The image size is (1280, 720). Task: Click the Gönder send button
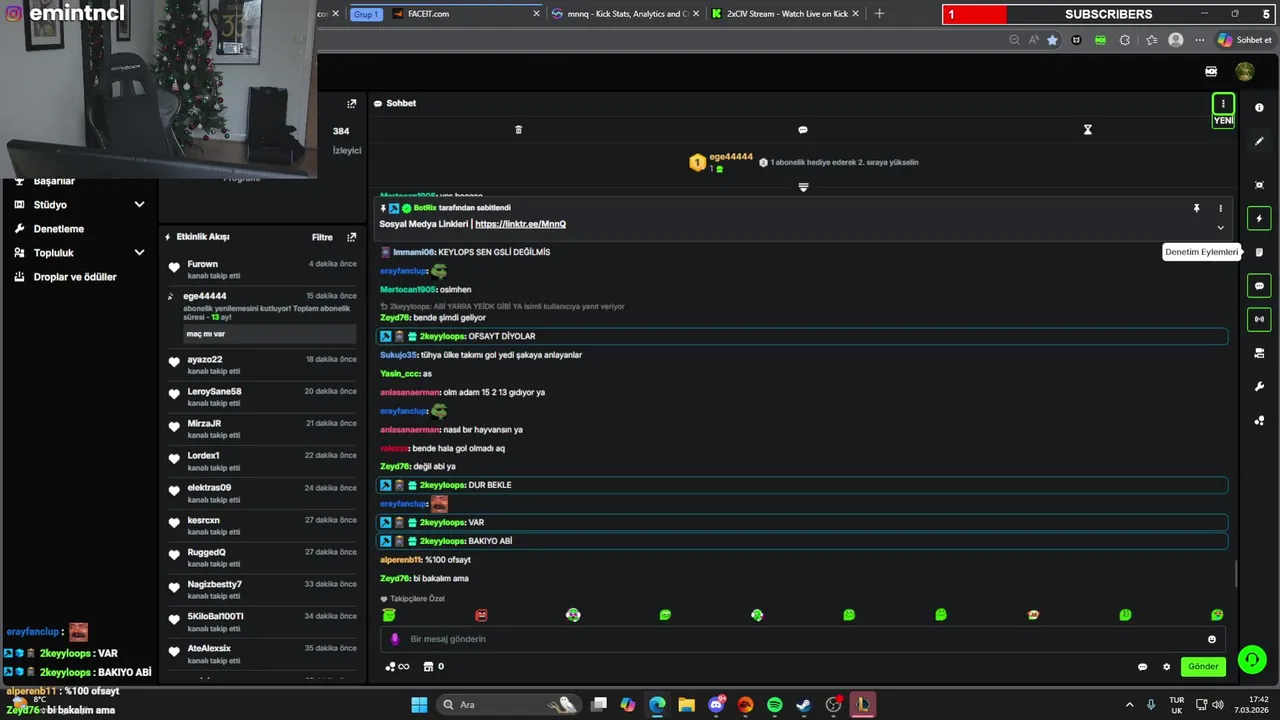(x=1203, y=667)
